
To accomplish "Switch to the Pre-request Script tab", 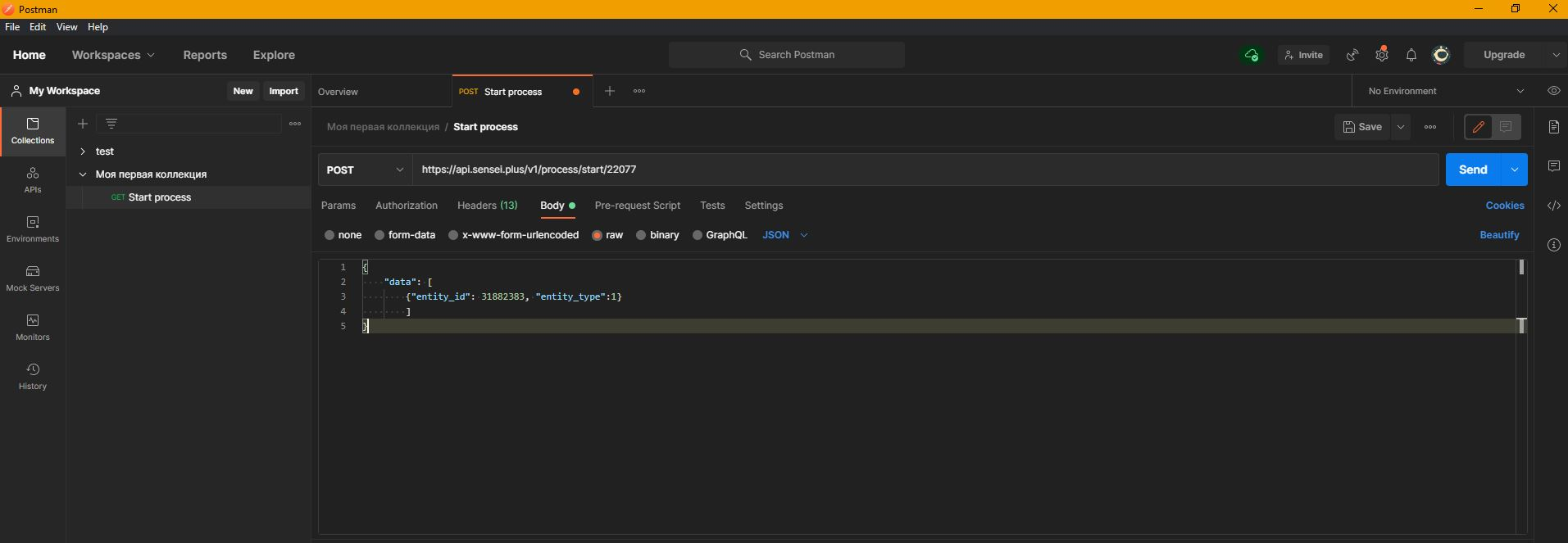I will 638,206.
